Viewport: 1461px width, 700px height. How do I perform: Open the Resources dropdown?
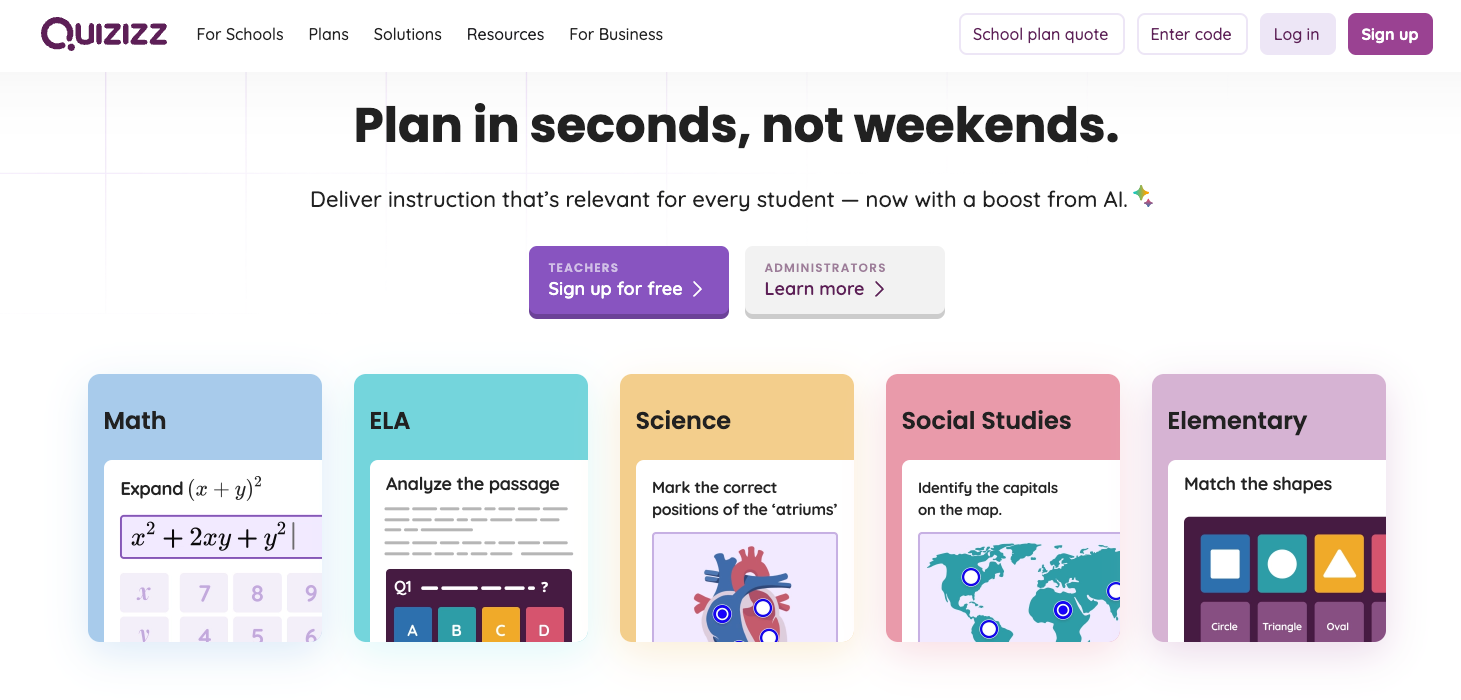505,34
